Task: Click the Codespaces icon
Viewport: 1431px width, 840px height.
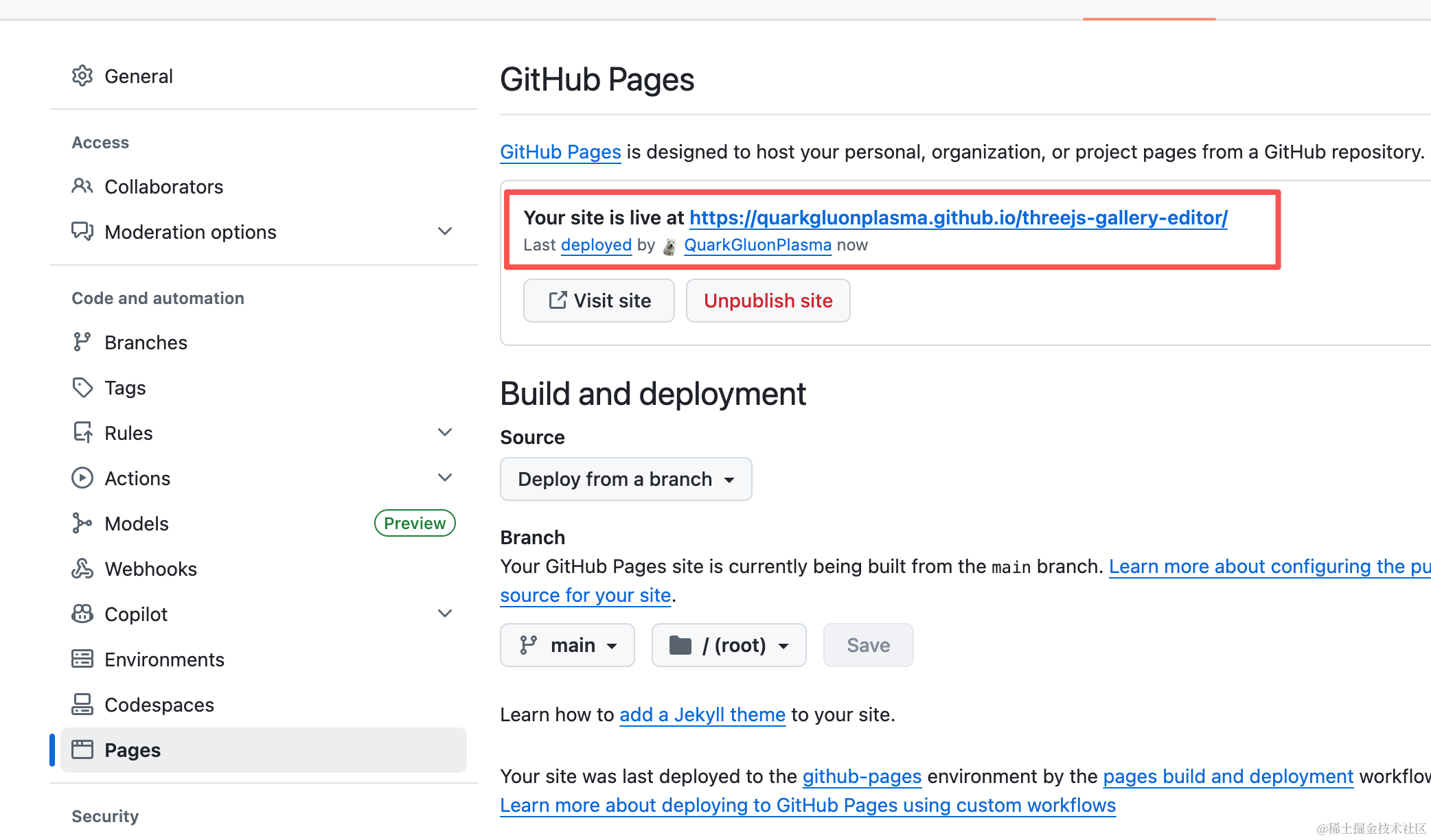Action: pos(82,704)
